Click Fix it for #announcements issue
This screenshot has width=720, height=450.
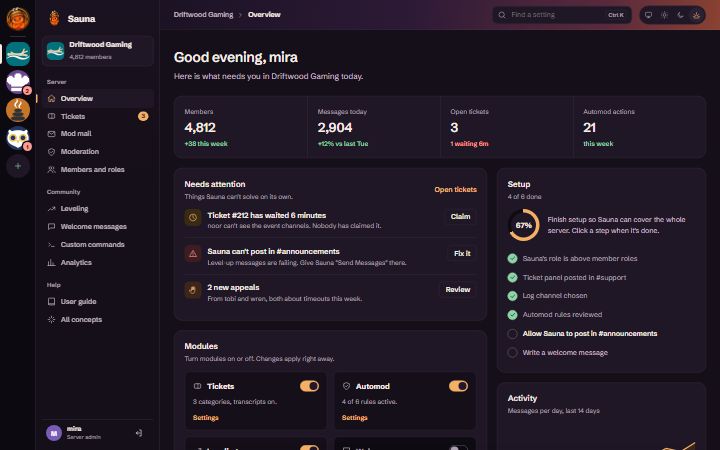click(462, 253)
